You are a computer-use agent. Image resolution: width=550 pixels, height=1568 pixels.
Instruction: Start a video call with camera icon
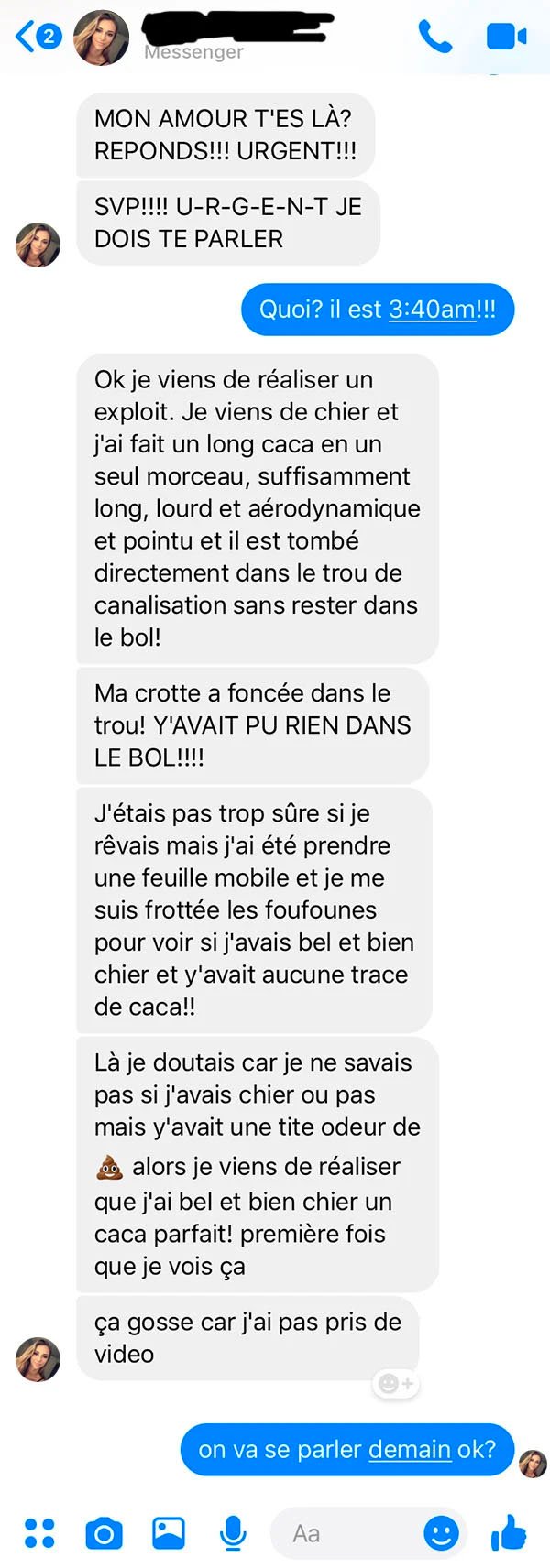point(506,37)
